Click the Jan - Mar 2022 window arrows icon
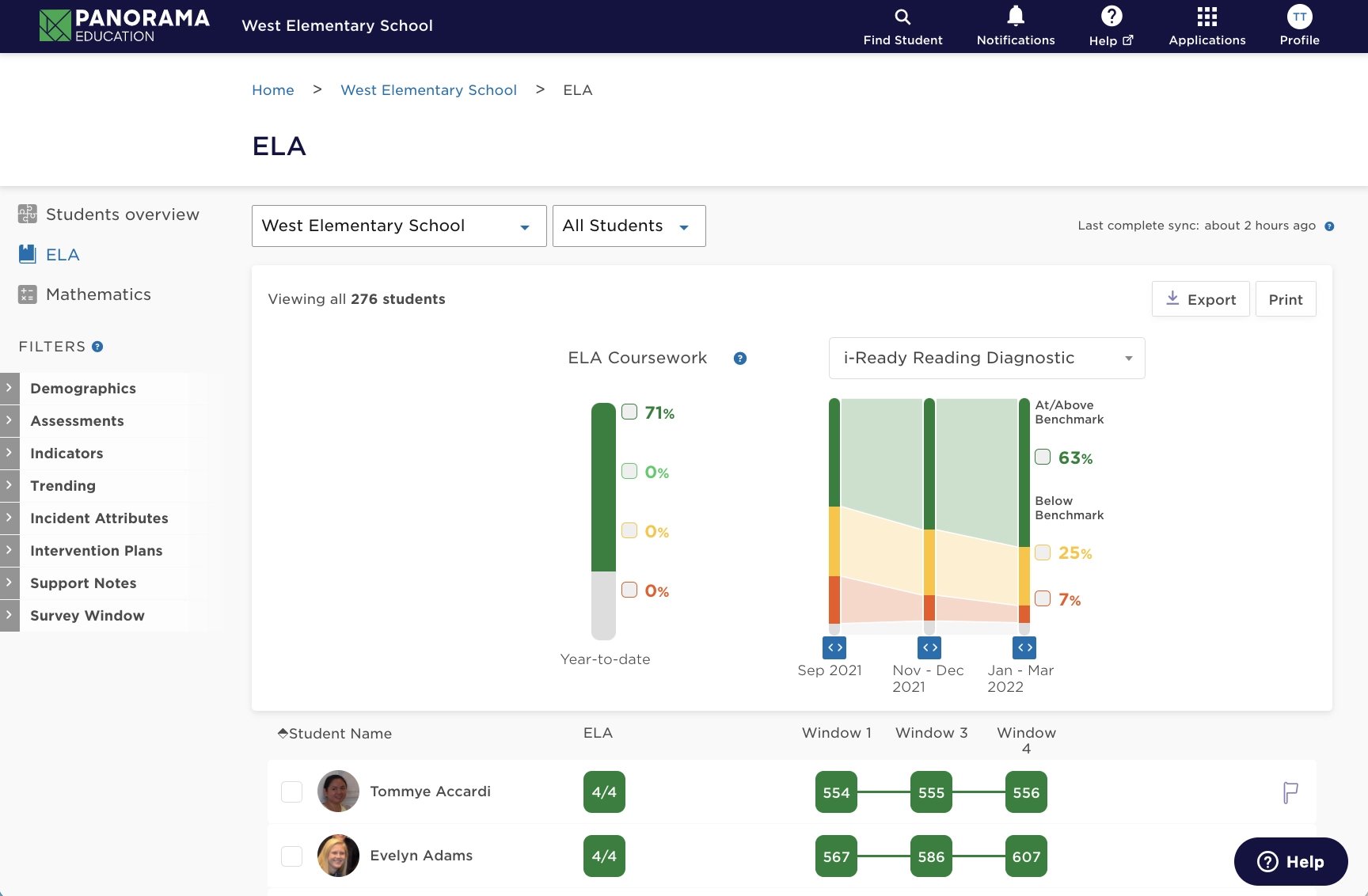1368x896 pixels. click(1024, 647)
